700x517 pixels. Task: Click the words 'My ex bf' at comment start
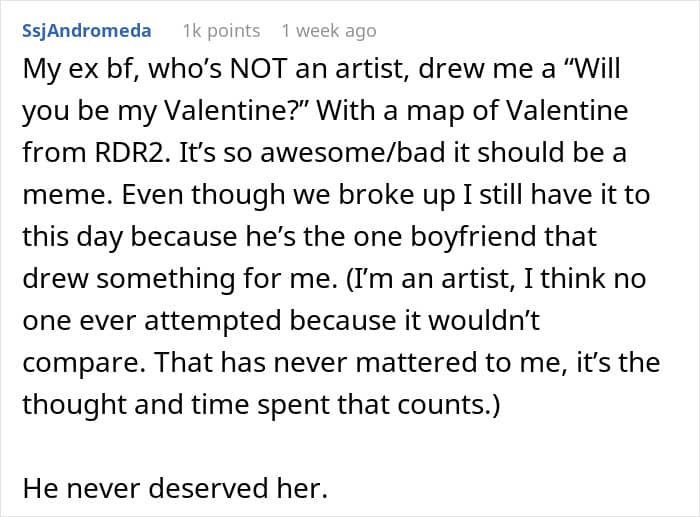[x=68, y=70]
